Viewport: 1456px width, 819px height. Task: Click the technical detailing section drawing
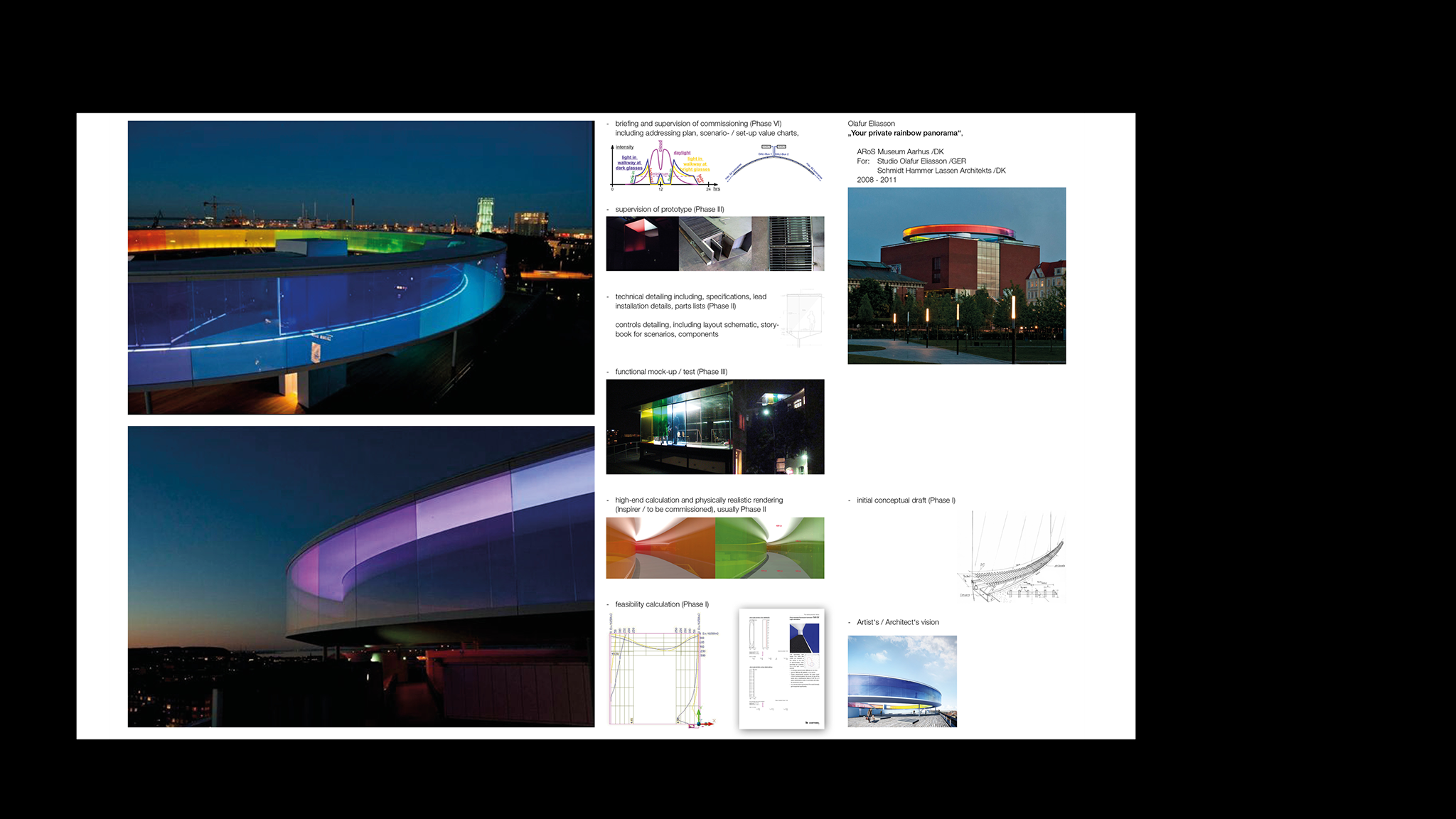[x=803, y=318]
